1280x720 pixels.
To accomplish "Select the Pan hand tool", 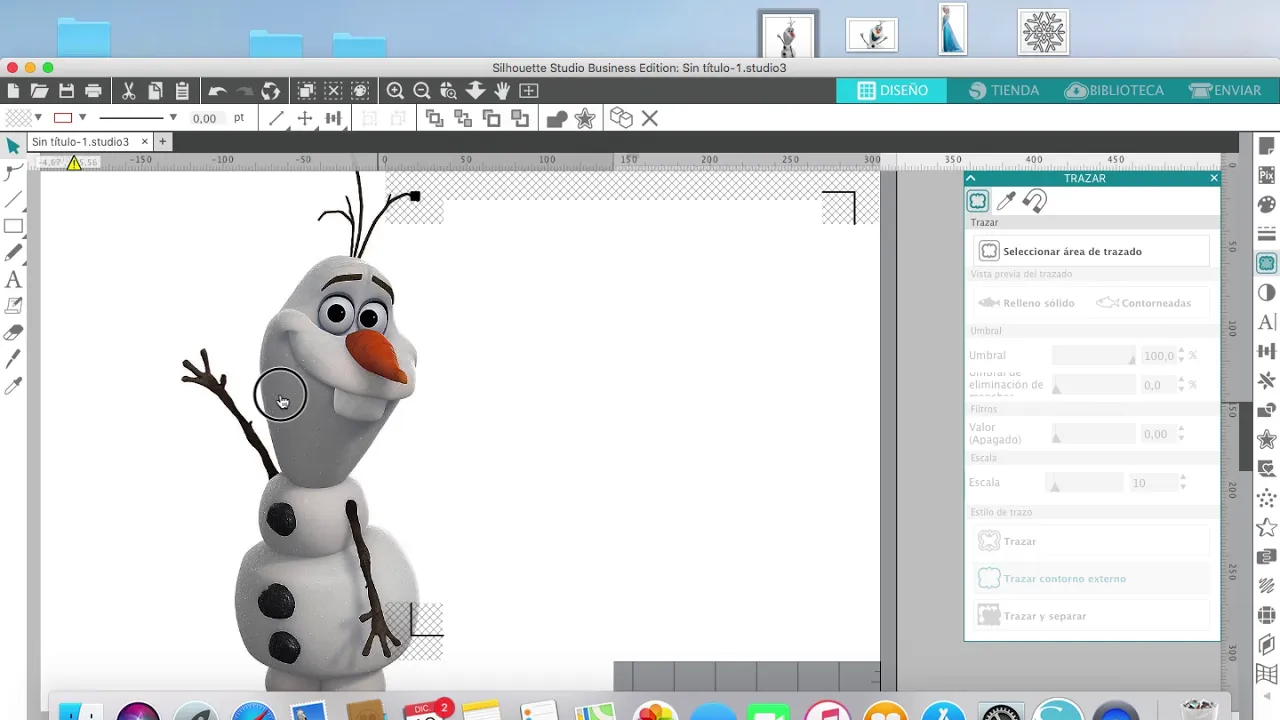I will point(502,91).
